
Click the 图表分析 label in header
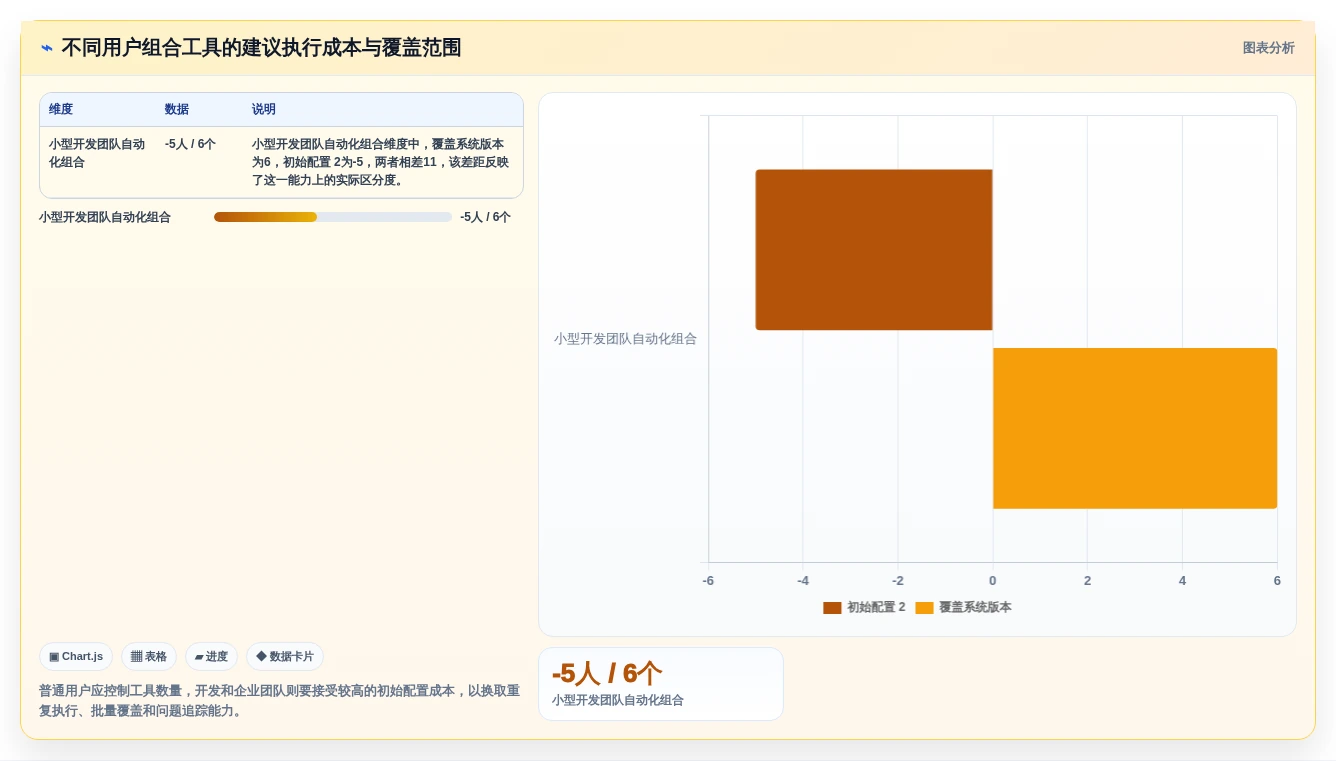[1268, 48]
